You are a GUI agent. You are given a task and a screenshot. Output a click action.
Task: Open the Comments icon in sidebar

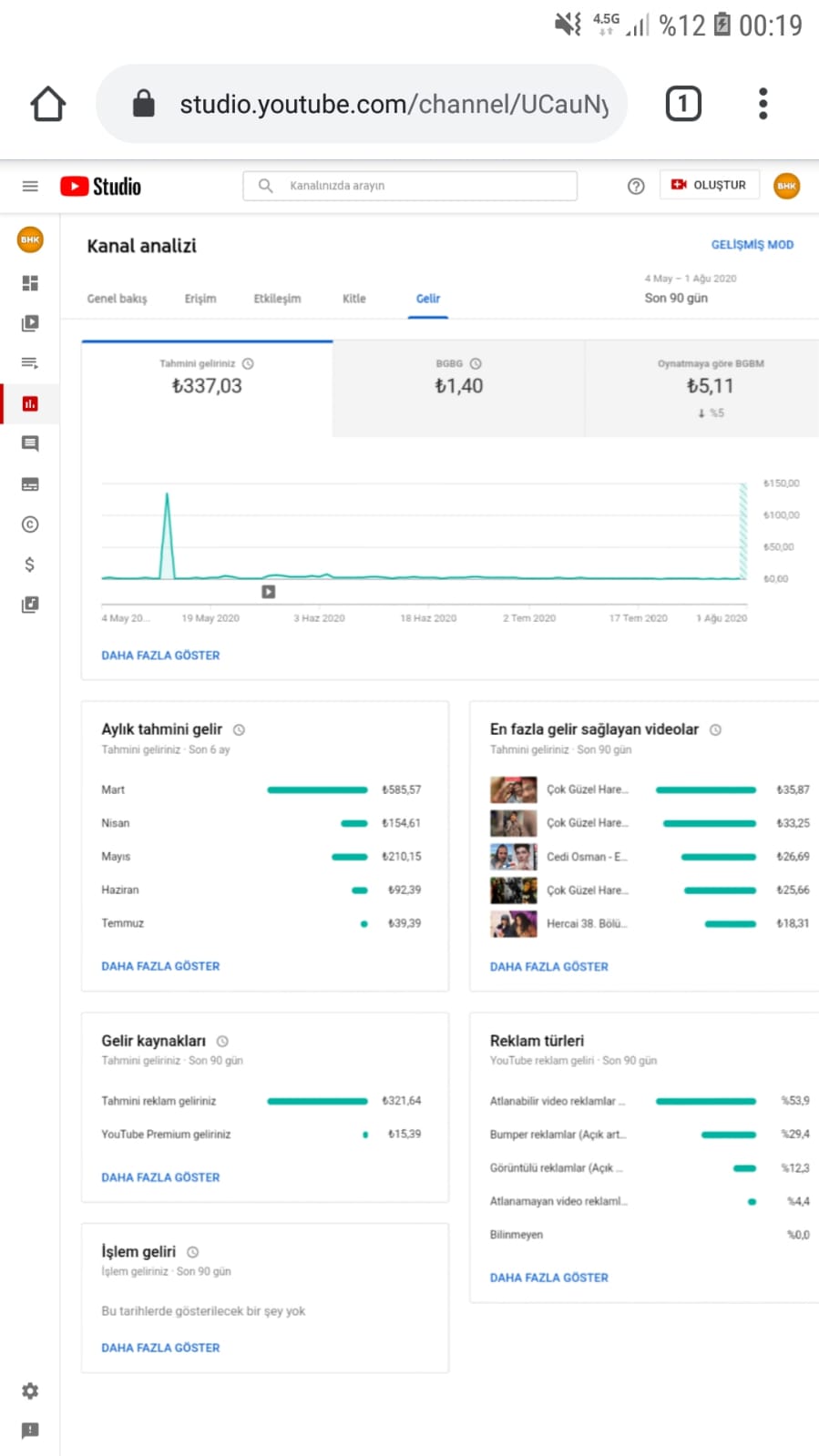[x=30, y=443]
